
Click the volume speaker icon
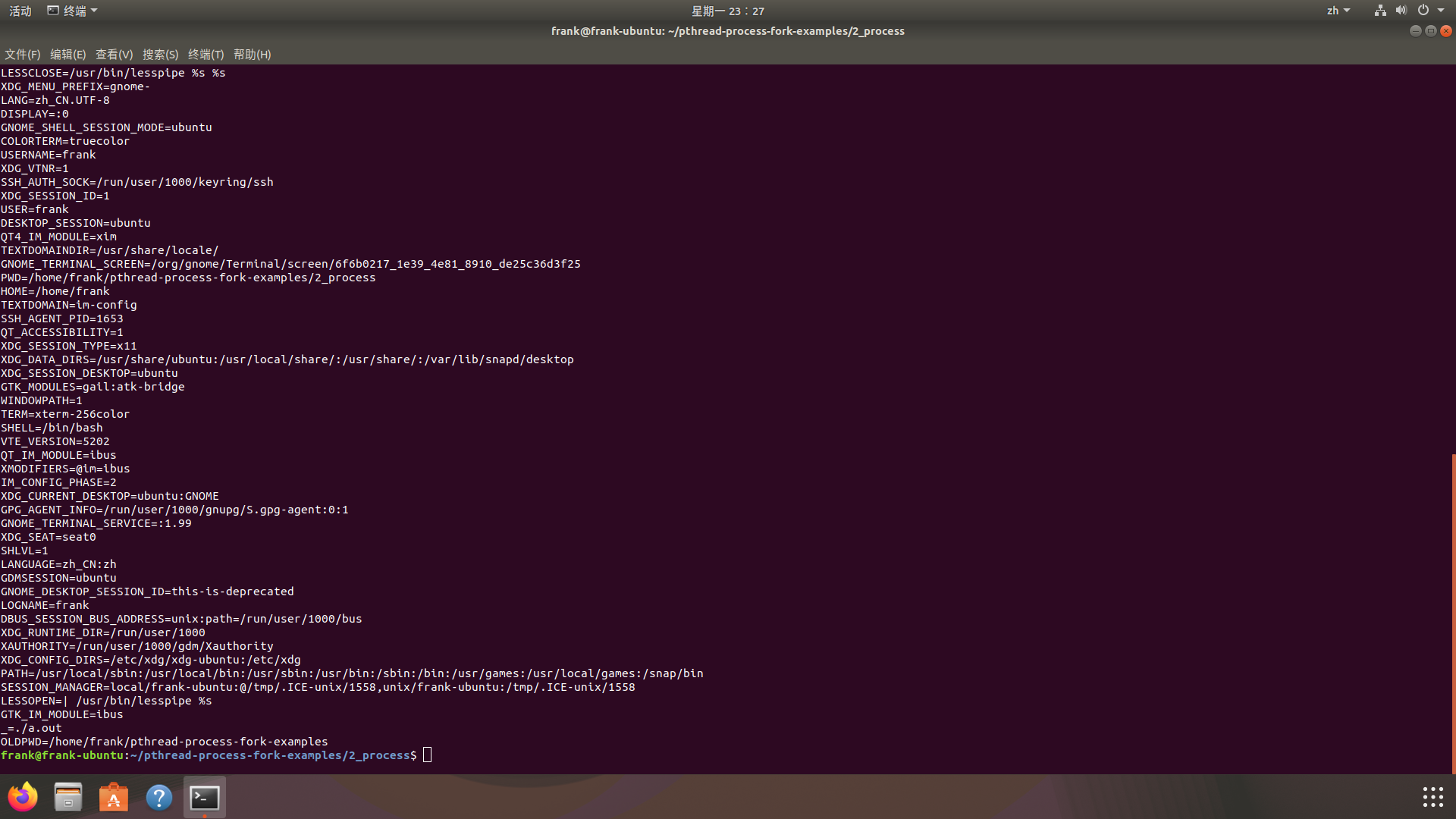[1401, 11]
